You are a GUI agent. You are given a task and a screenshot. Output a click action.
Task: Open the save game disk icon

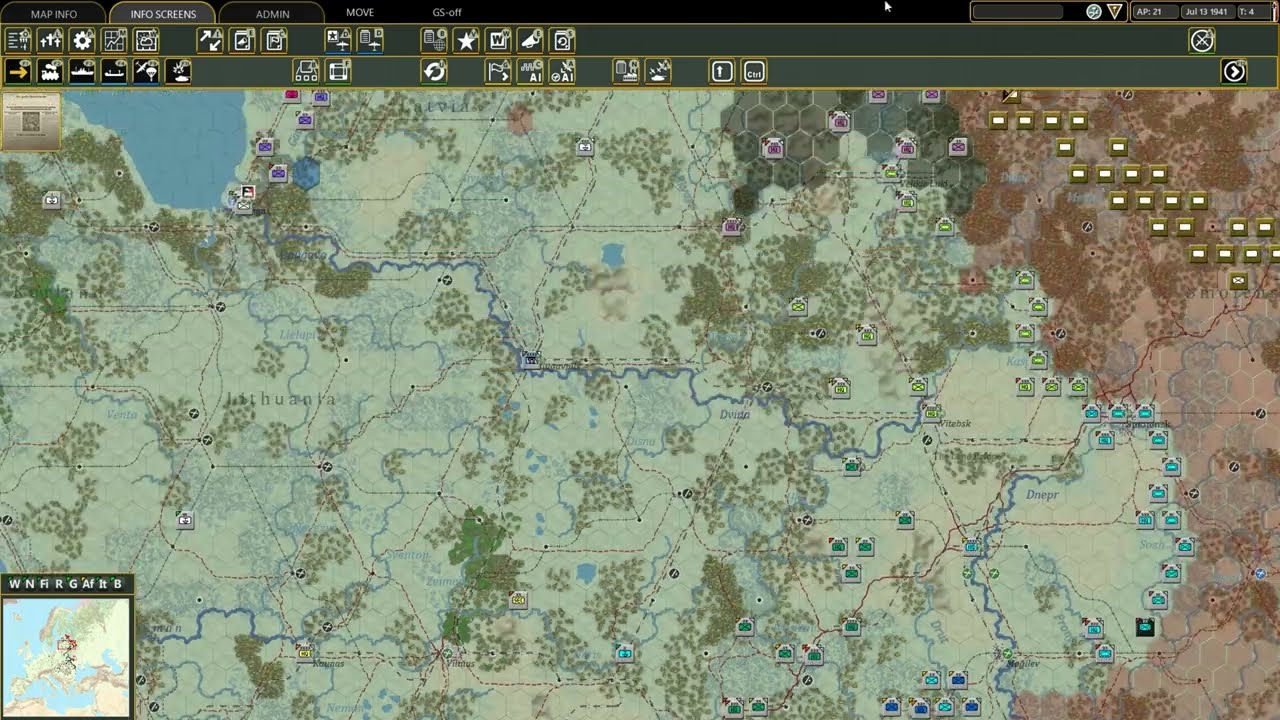(x=562, y=40)
